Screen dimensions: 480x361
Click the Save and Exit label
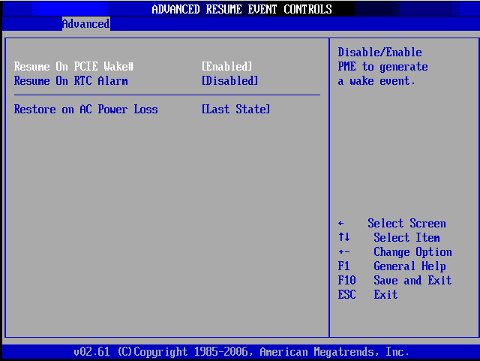click(413, 280)
